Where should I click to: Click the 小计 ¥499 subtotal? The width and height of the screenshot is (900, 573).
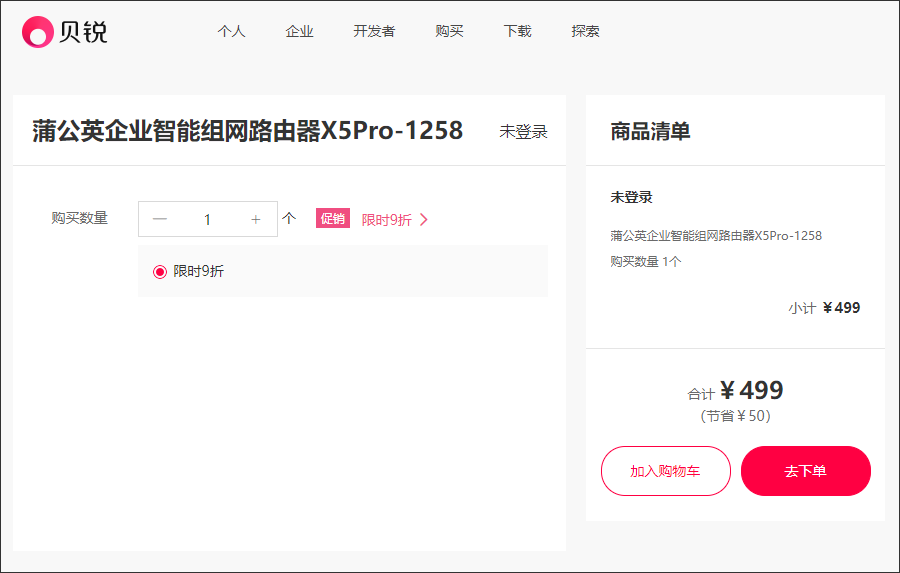click(x=824, y=308)
